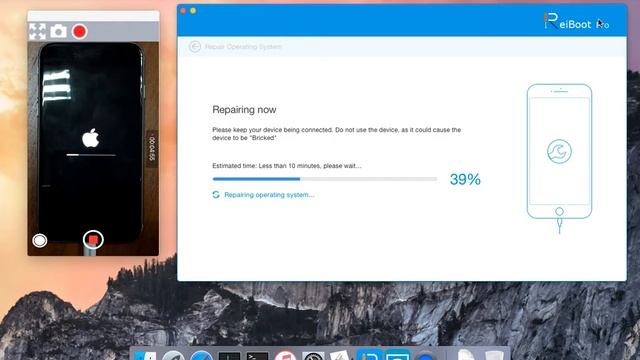
Task: Click the 00:04:55 recording timer label
Action: (152, 149)
